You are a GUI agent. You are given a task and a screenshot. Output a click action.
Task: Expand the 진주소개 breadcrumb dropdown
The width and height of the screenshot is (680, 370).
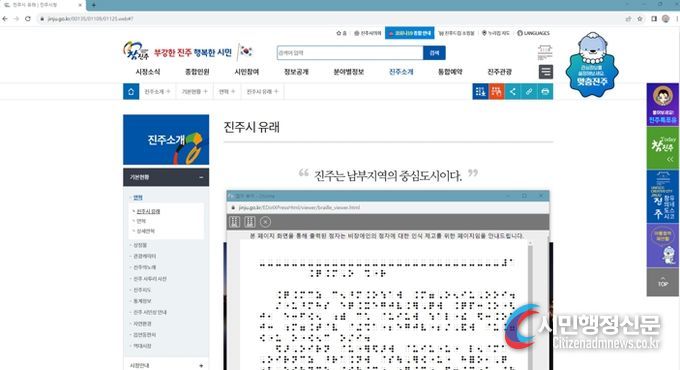click(157, 92)
